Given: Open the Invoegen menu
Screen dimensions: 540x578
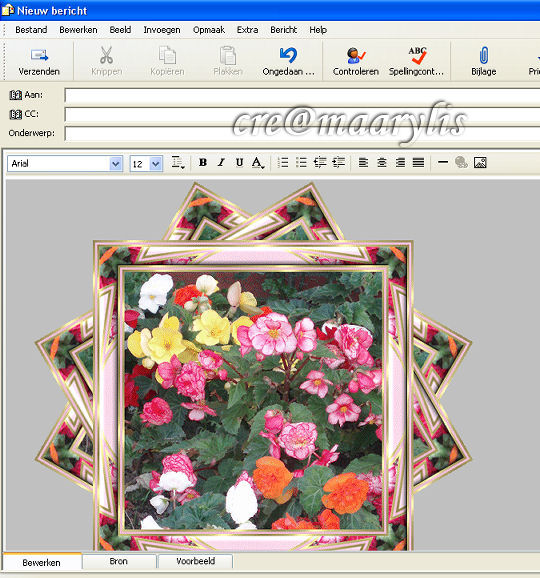Looking at the screenshot, I should click(162, 30).
